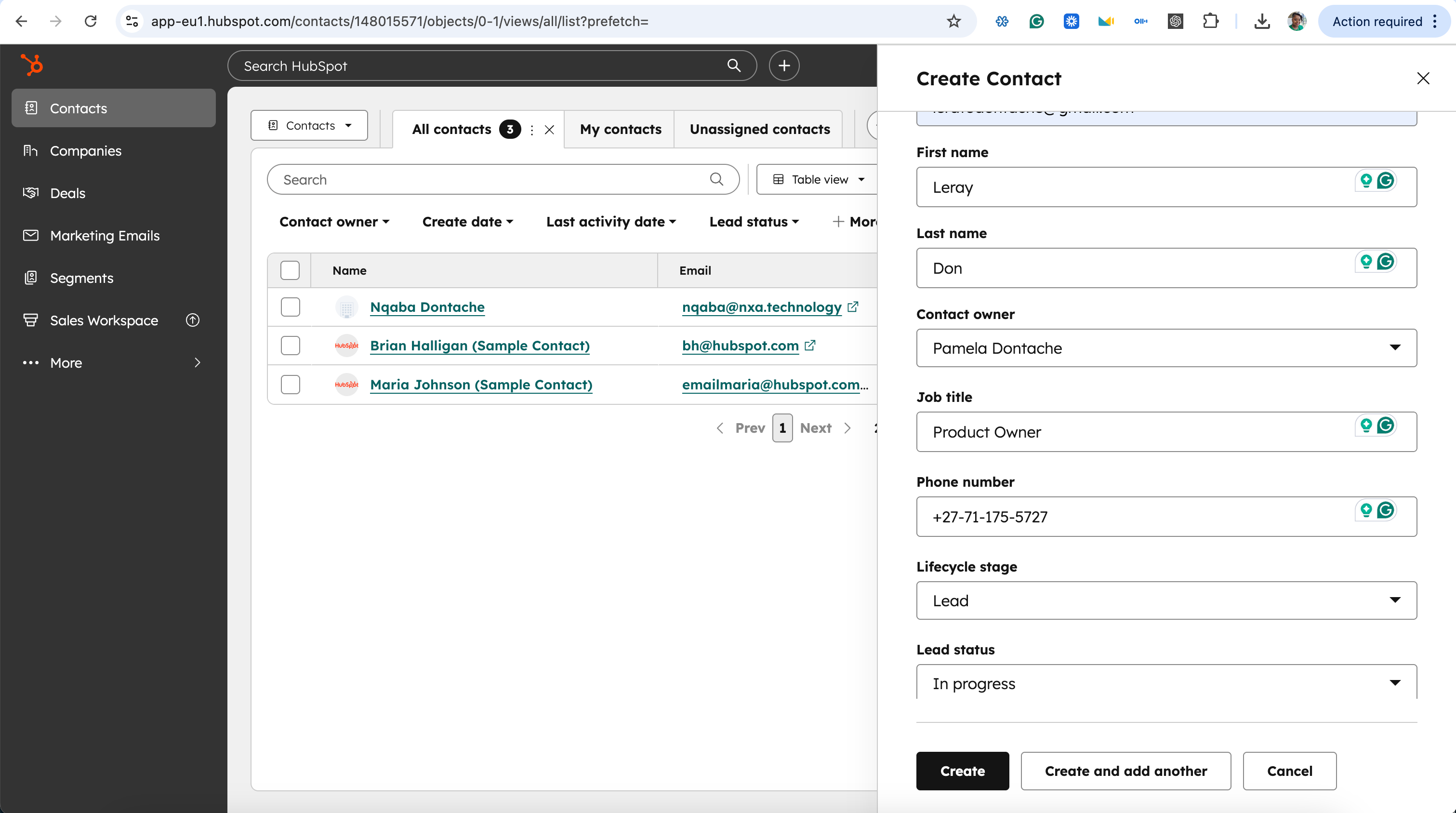Click Grammarly icon in First name field
The width and height of the screenshot is (1456, 813).
[1385, 180]
